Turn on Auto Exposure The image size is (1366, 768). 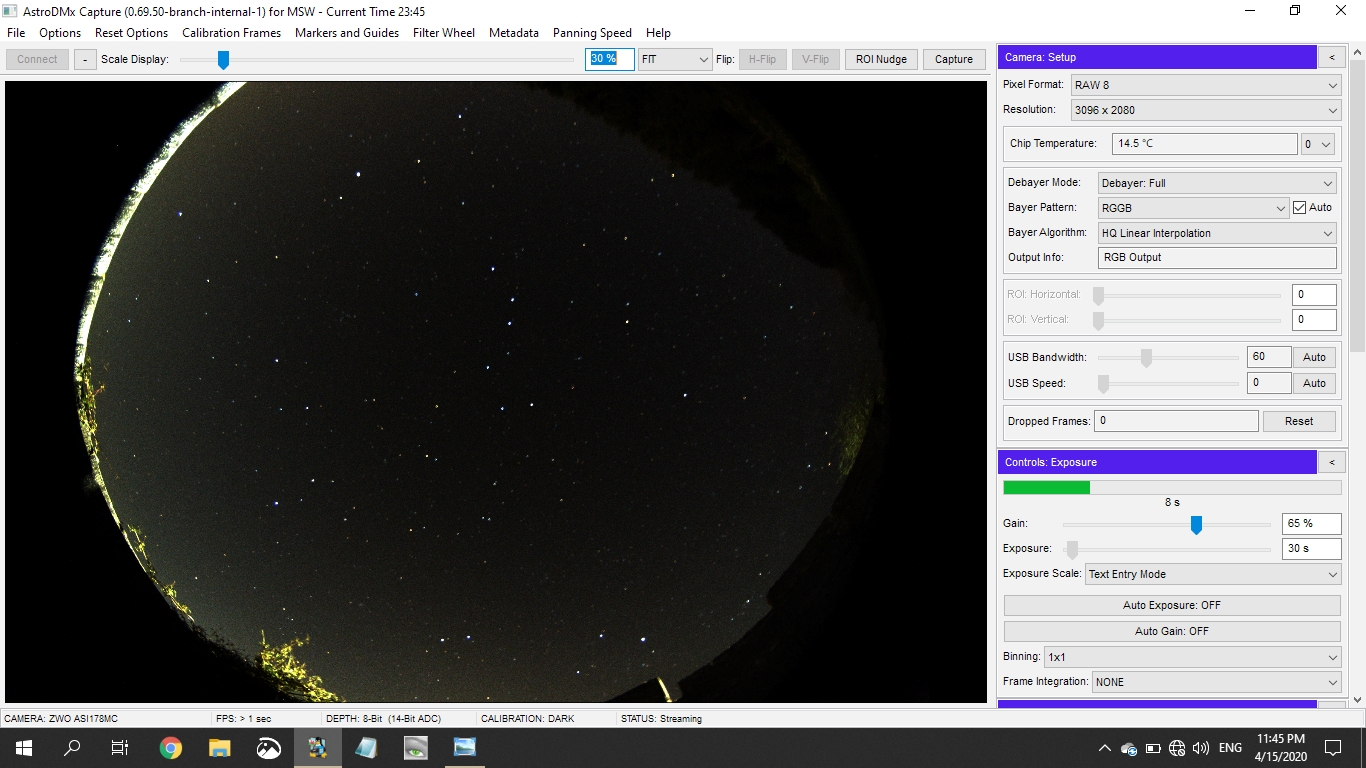[x=1170, y=605]
